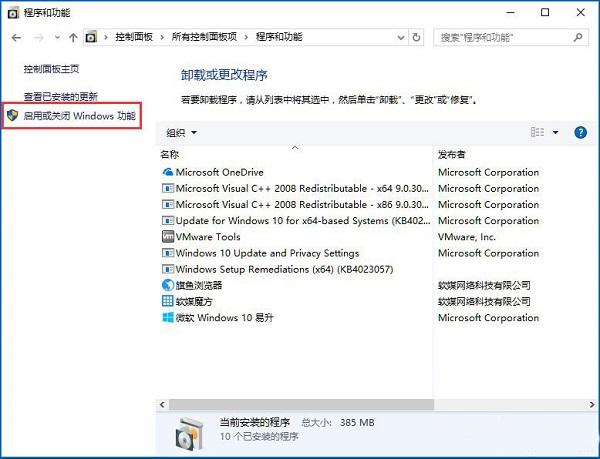The width and height of the screenshot is (600, 459).
Task: Open more view options dropdown arrow
Action: pyautogui.click(x=556, y=132)
